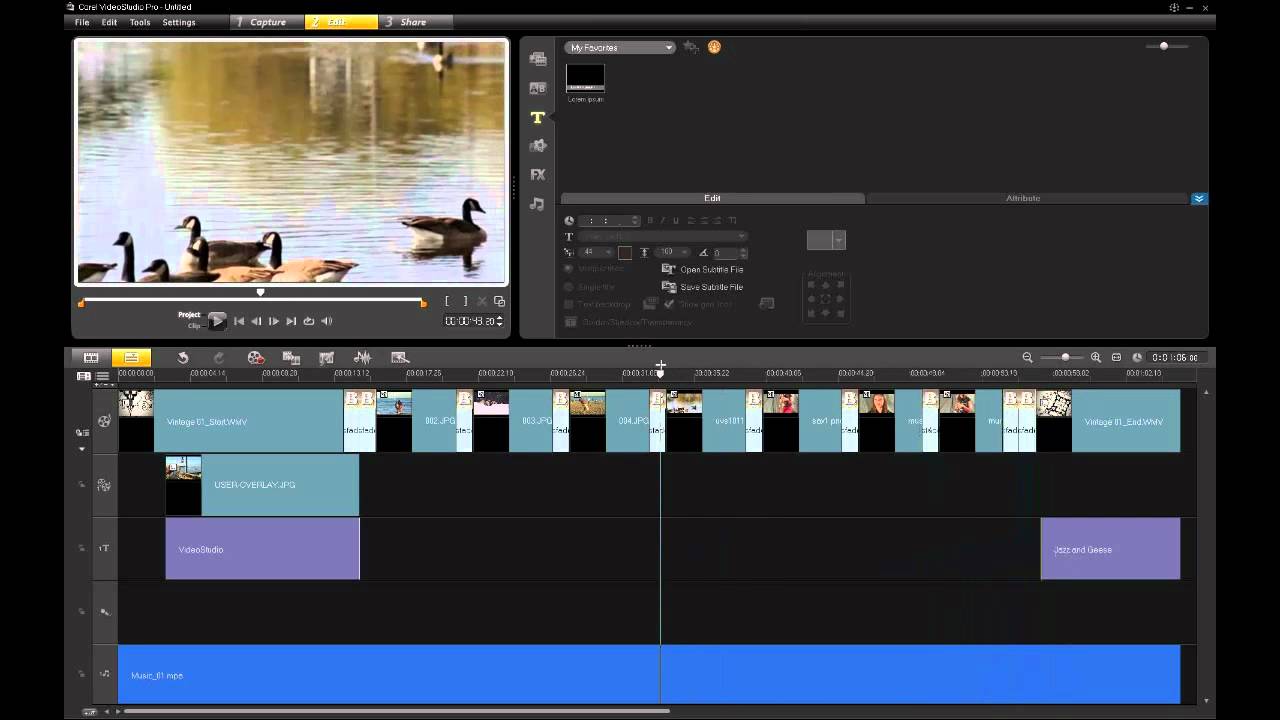Open the line spacing 100 dropdown
The height and width of the screenshot is (720, 1280).
[673, 252]
